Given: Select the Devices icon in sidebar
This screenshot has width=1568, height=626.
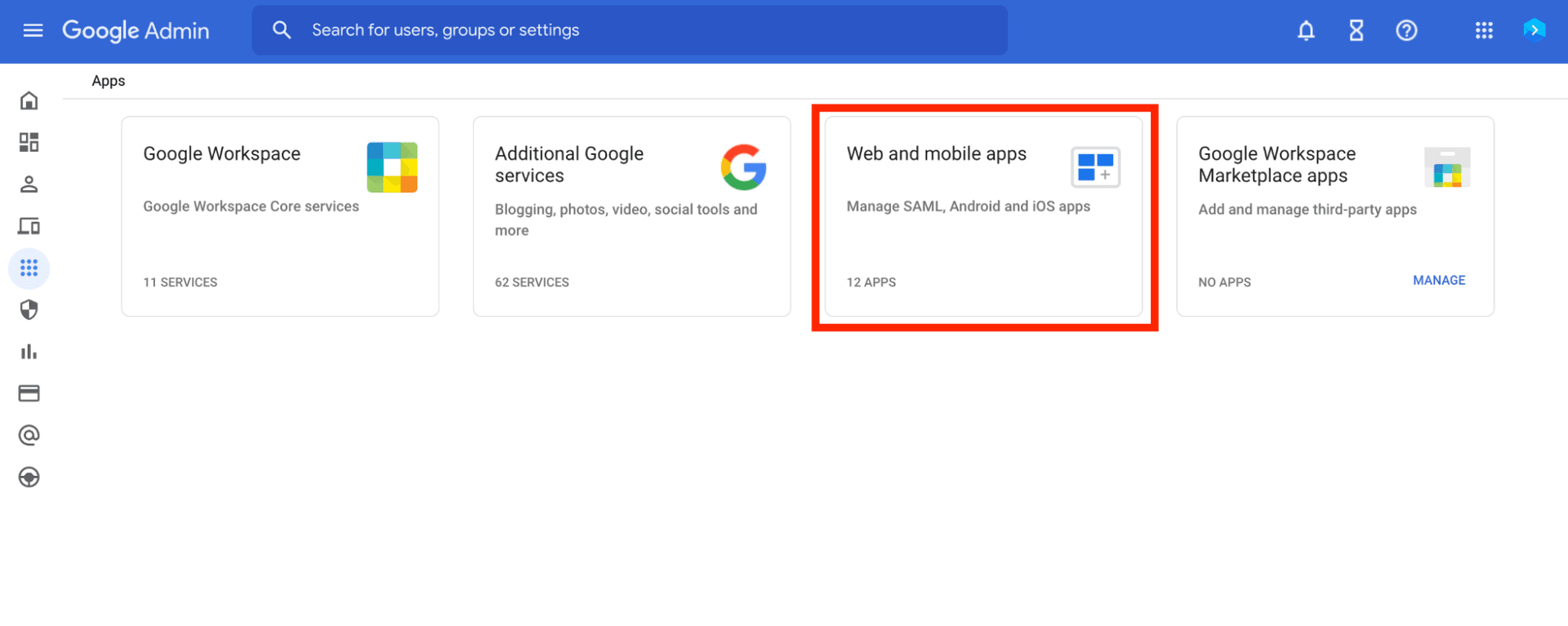Looking at the screenshot, I should 29,226.
